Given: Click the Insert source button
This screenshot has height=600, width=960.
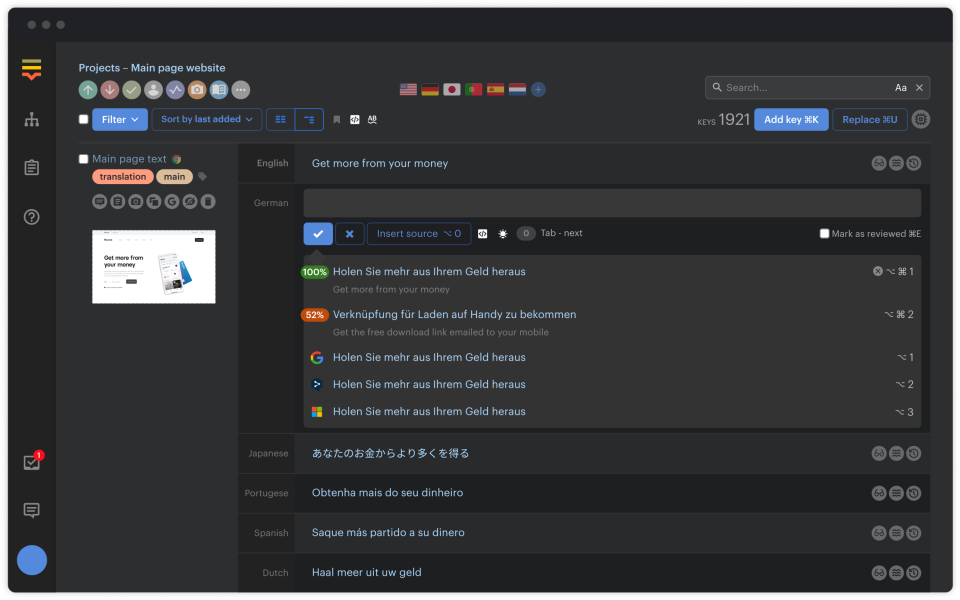Looking at the screenshot, I should tap(419, 234).
